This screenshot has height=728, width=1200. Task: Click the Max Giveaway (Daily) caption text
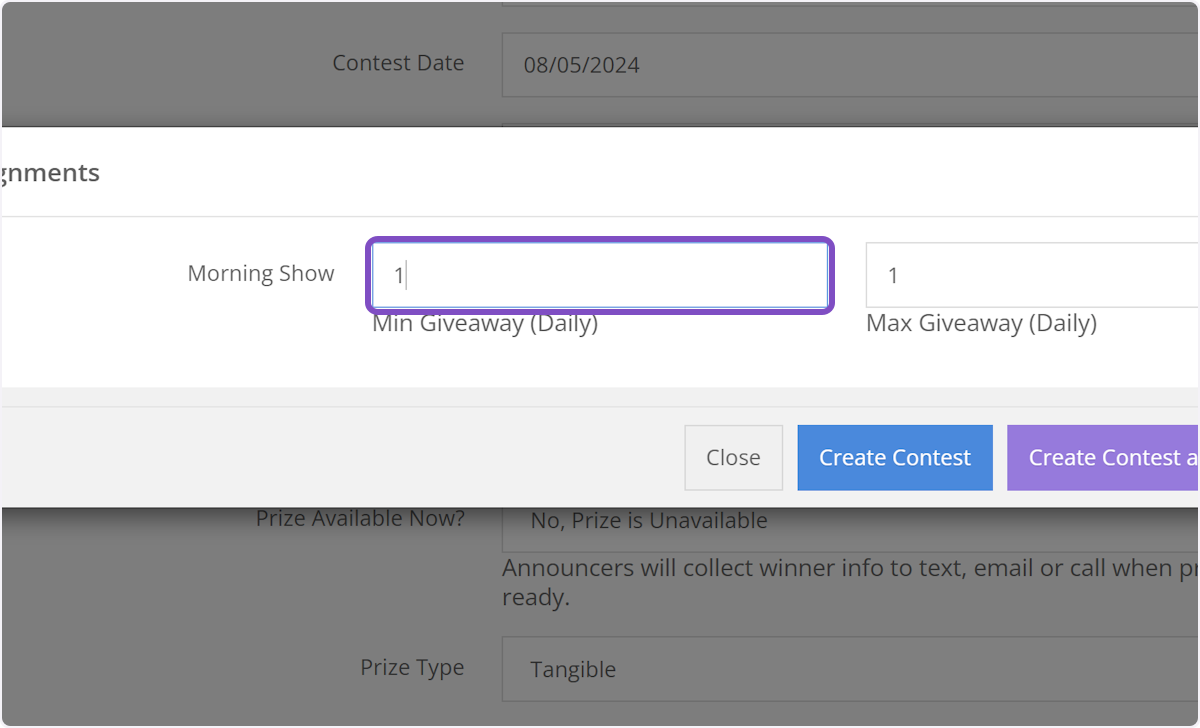point(981,323)
